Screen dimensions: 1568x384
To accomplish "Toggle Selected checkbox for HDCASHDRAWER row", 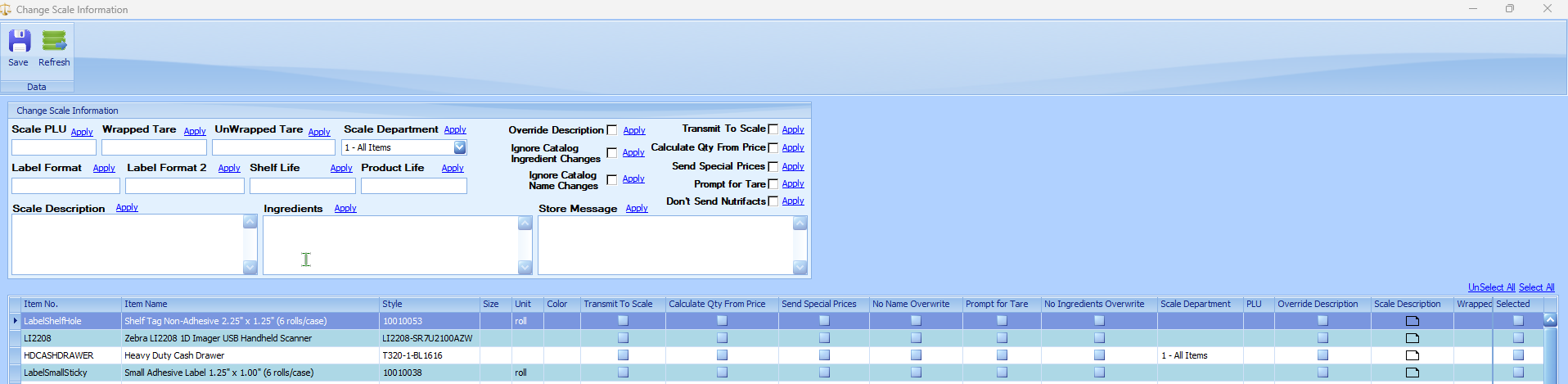I will click(1518, 355).
